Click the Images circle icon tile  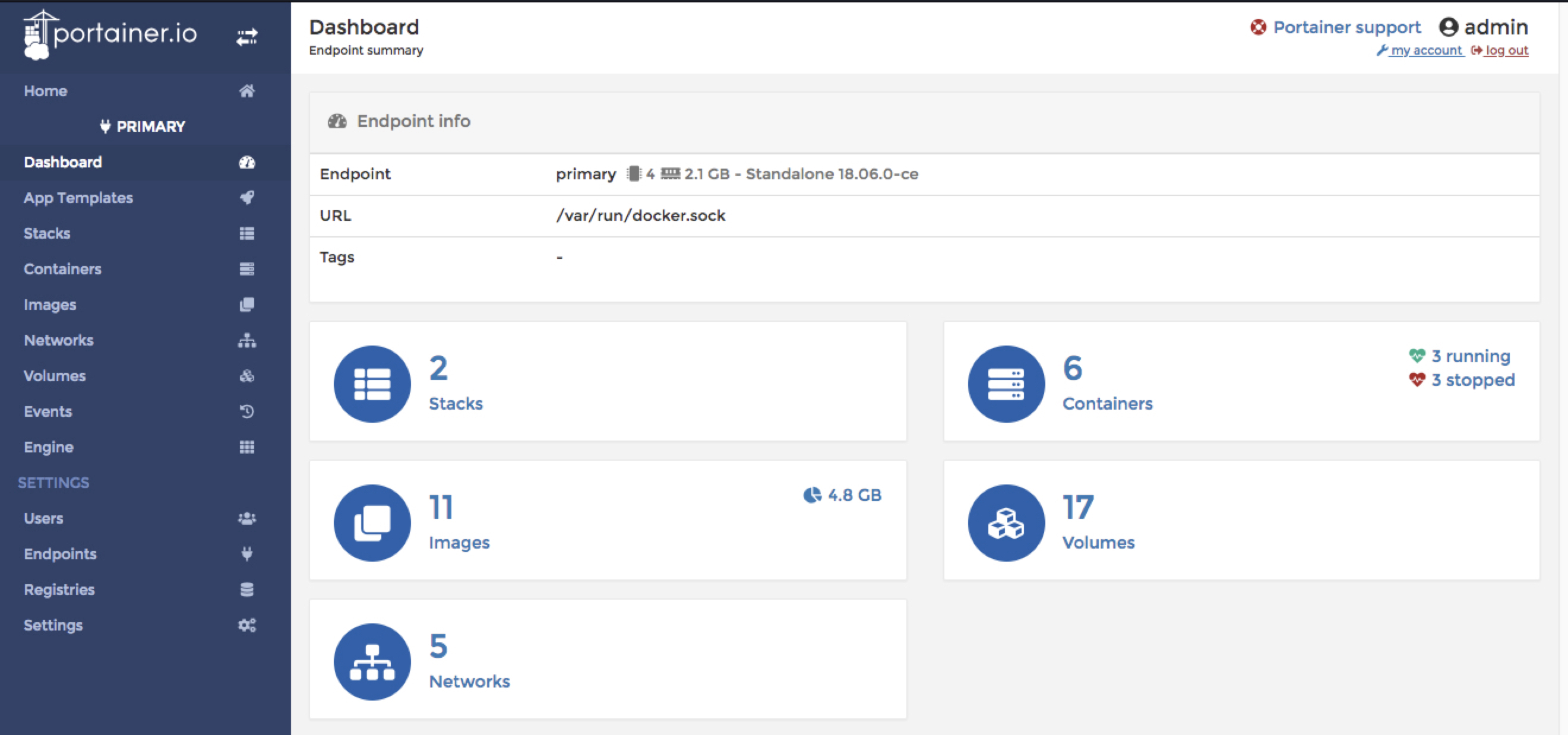tap(372, 522)
